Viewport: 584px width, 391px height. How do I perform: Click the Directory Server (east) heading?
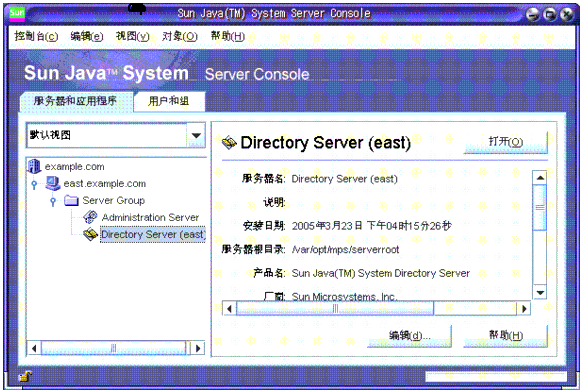[x=326, y=143]
